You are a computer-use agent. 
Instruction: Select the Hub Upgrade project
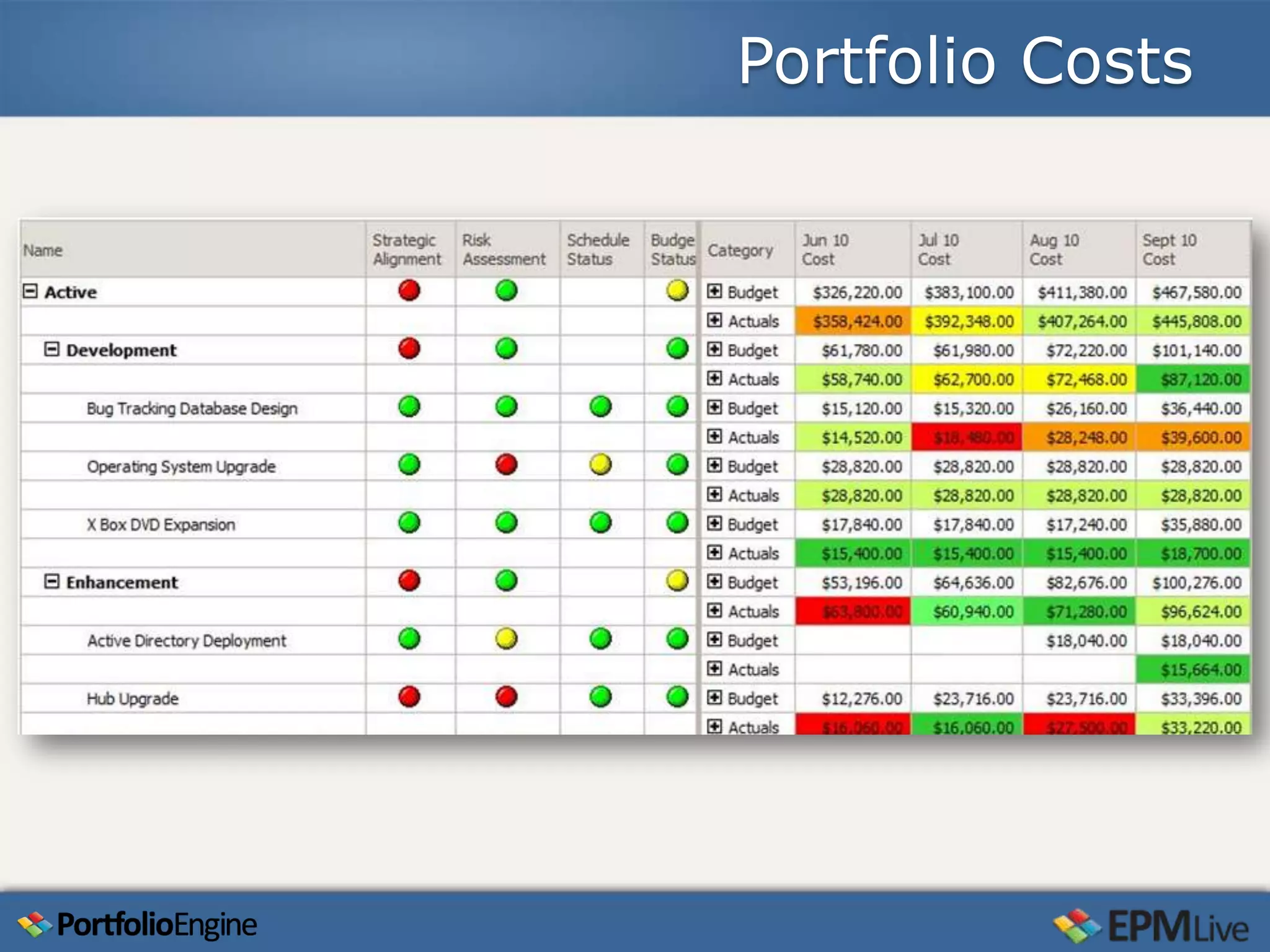[x=133, y=699]
